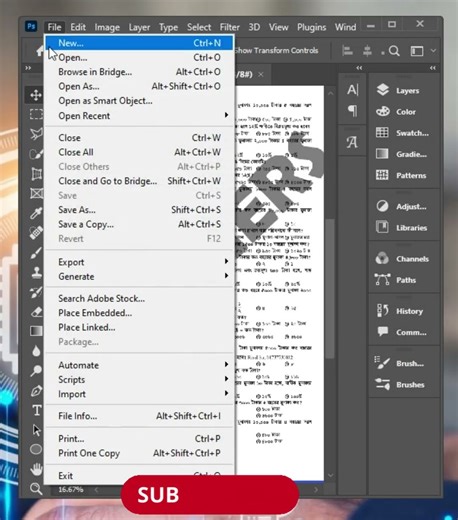The width and height of the screenshot is (458, 520).
Task: Select the Healing Brush tool
Action: 36,233
